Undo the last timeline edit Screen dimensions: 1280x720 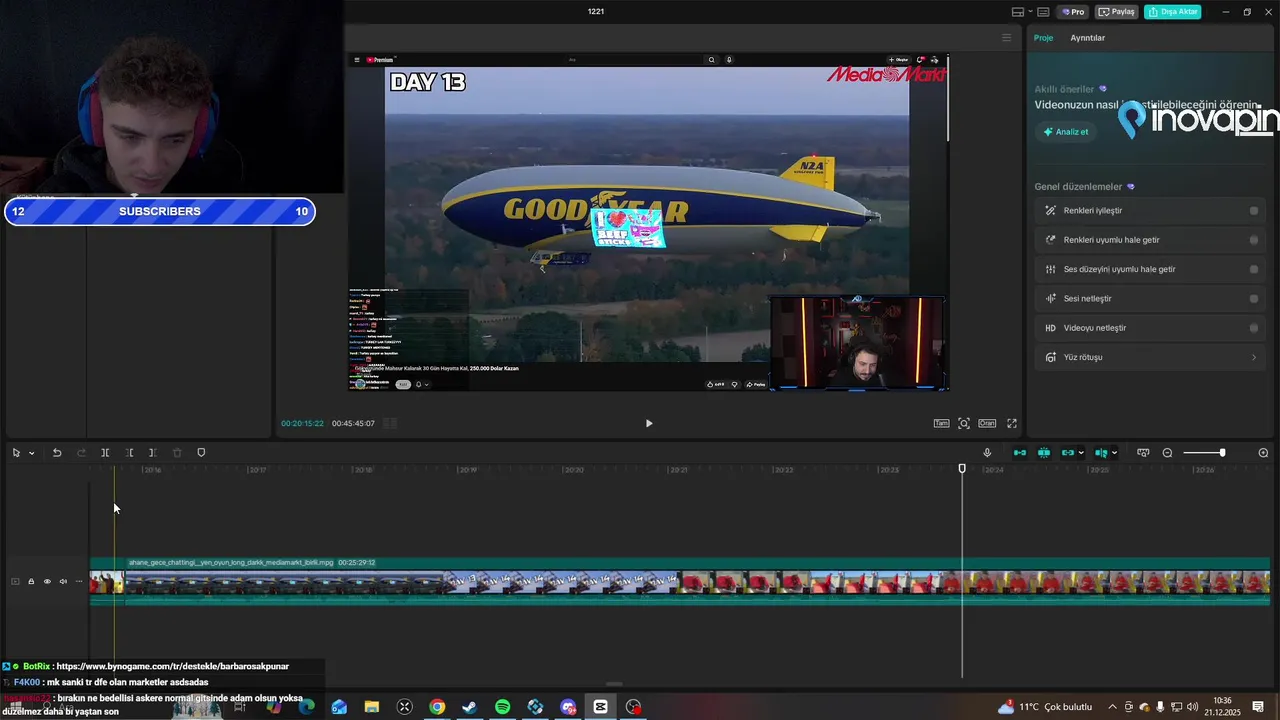pyautogui.click(x=57, y=453)
